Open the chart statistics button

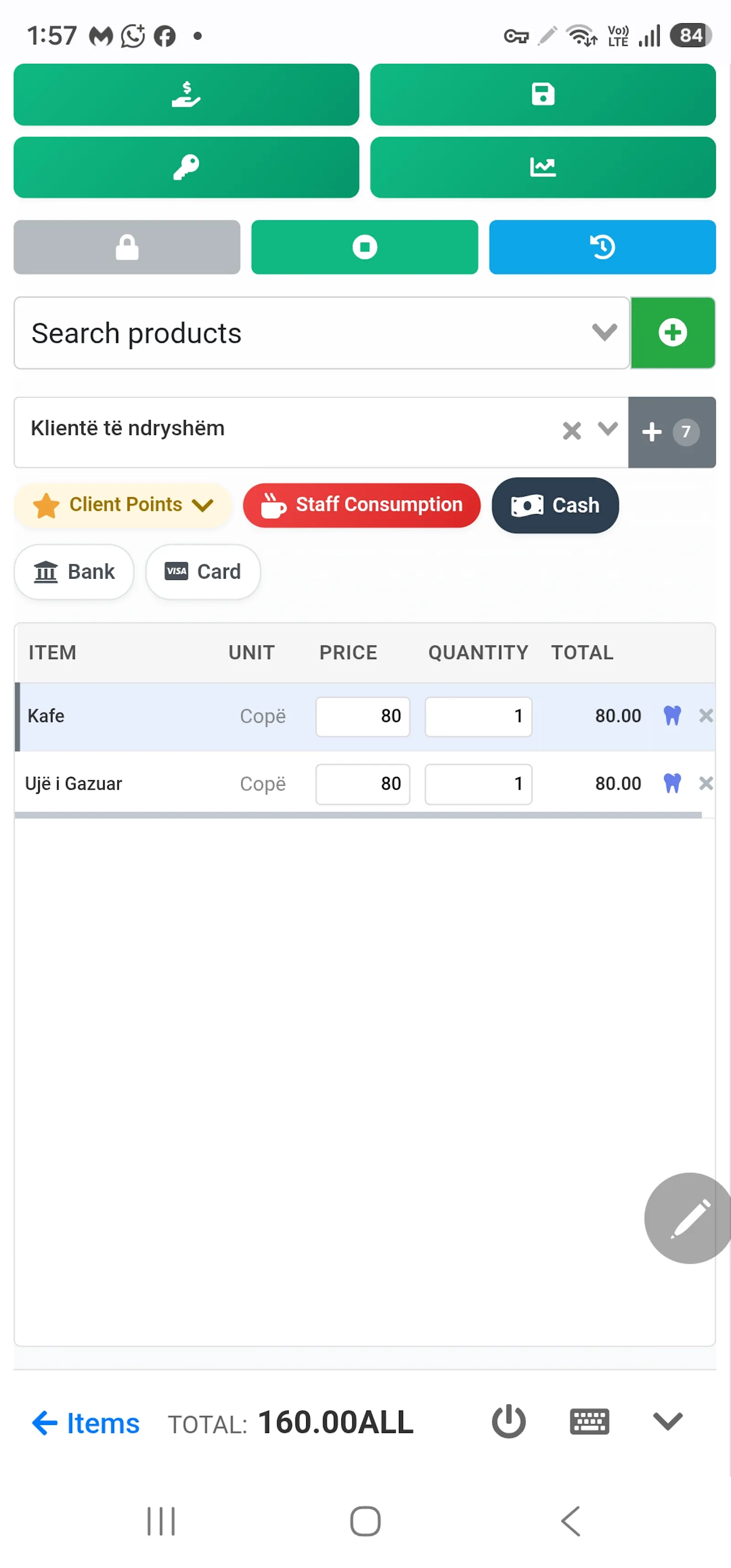click(x=543, y=167)
